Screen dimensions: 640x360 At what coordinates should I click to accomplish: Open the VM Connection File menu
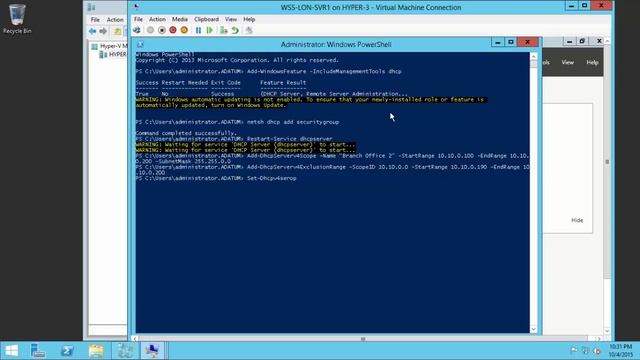pos(138,19)
